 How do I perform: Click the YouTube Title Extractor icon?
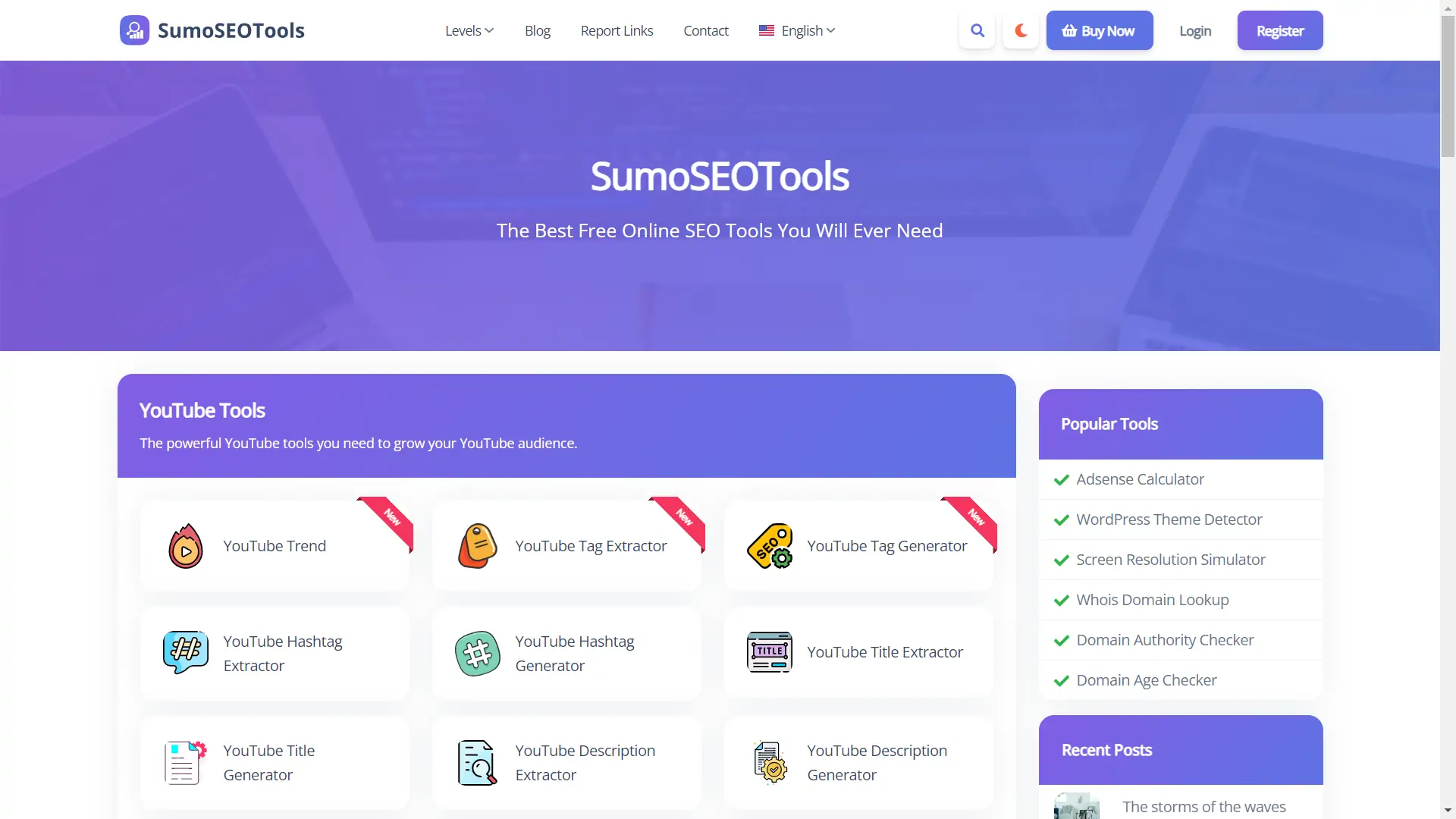(x=769, y=651)
